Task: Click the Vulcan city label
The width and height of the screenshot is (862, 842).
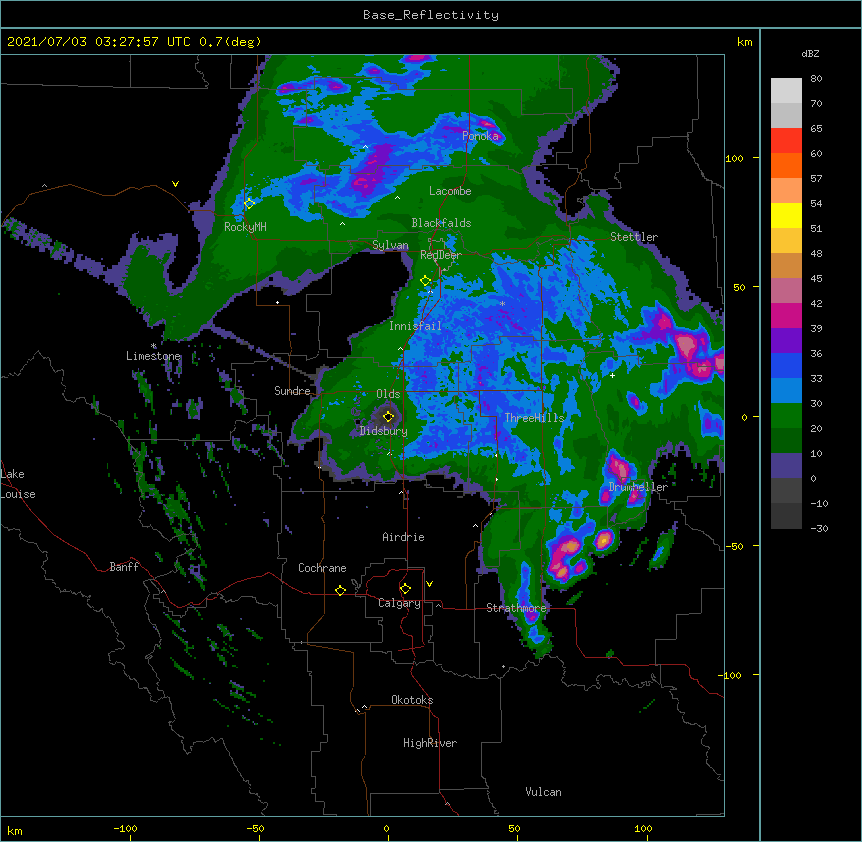Action: (x=544, y=792)
